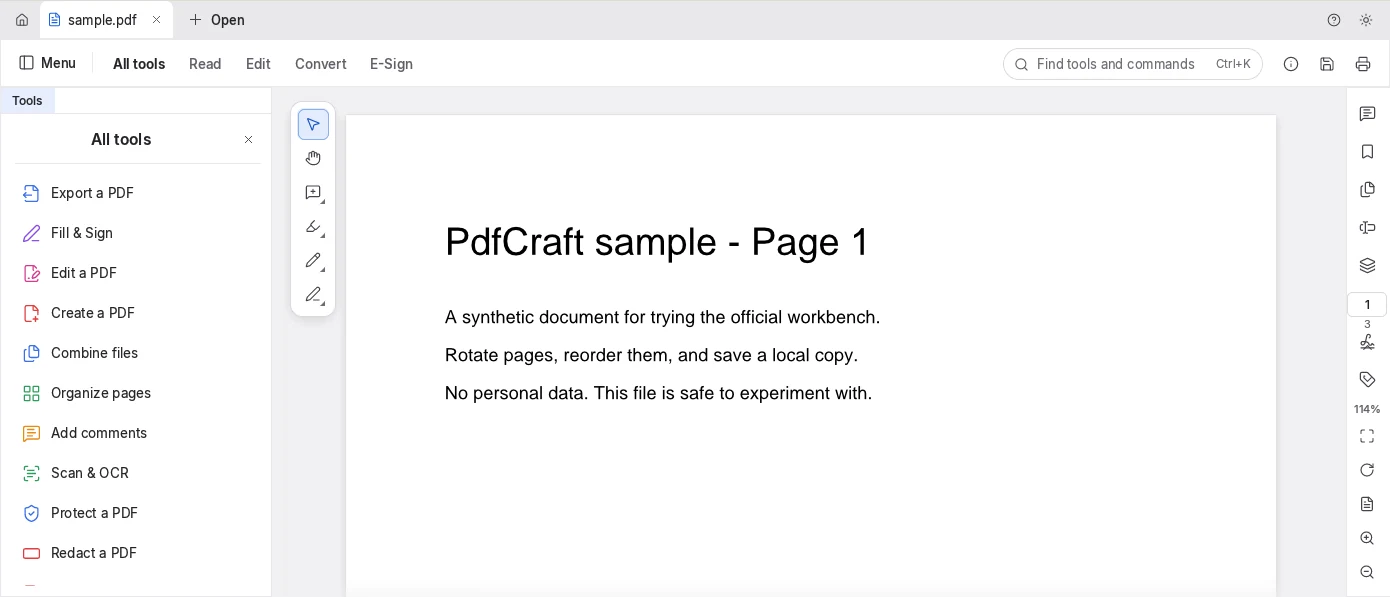The image size is (1390, 597).
Task: Click the Save icon in the top bar
Action: point(1327,64)
